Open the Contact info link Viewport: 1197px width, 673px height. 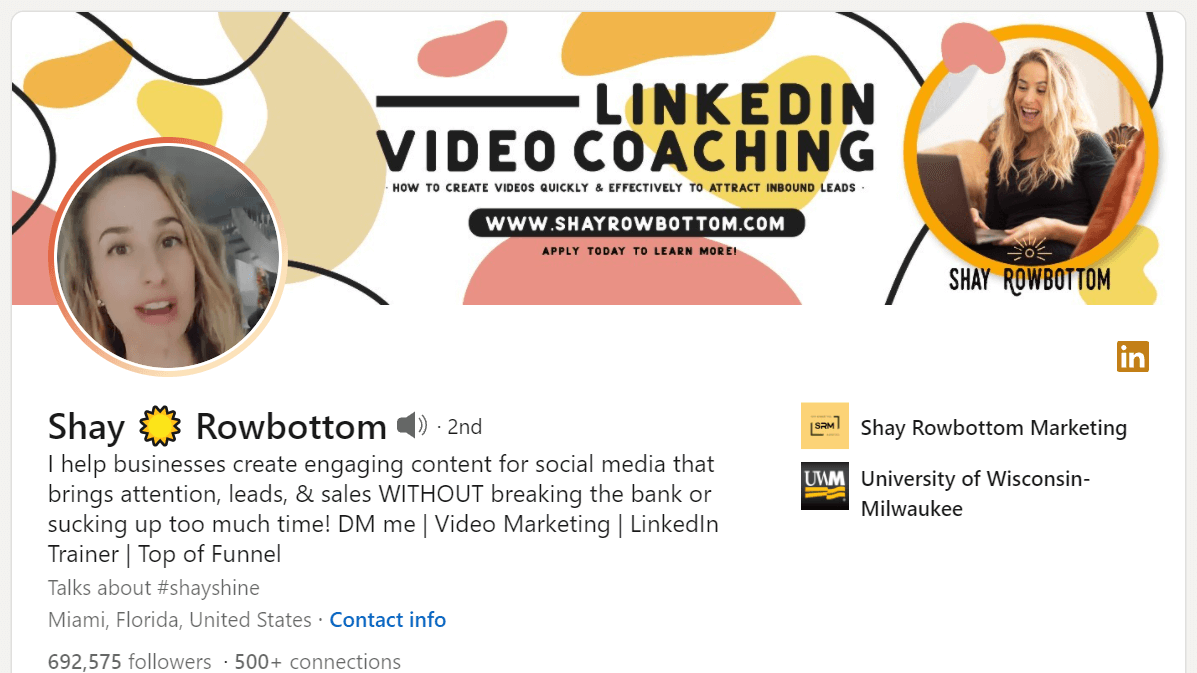point(388,620)
